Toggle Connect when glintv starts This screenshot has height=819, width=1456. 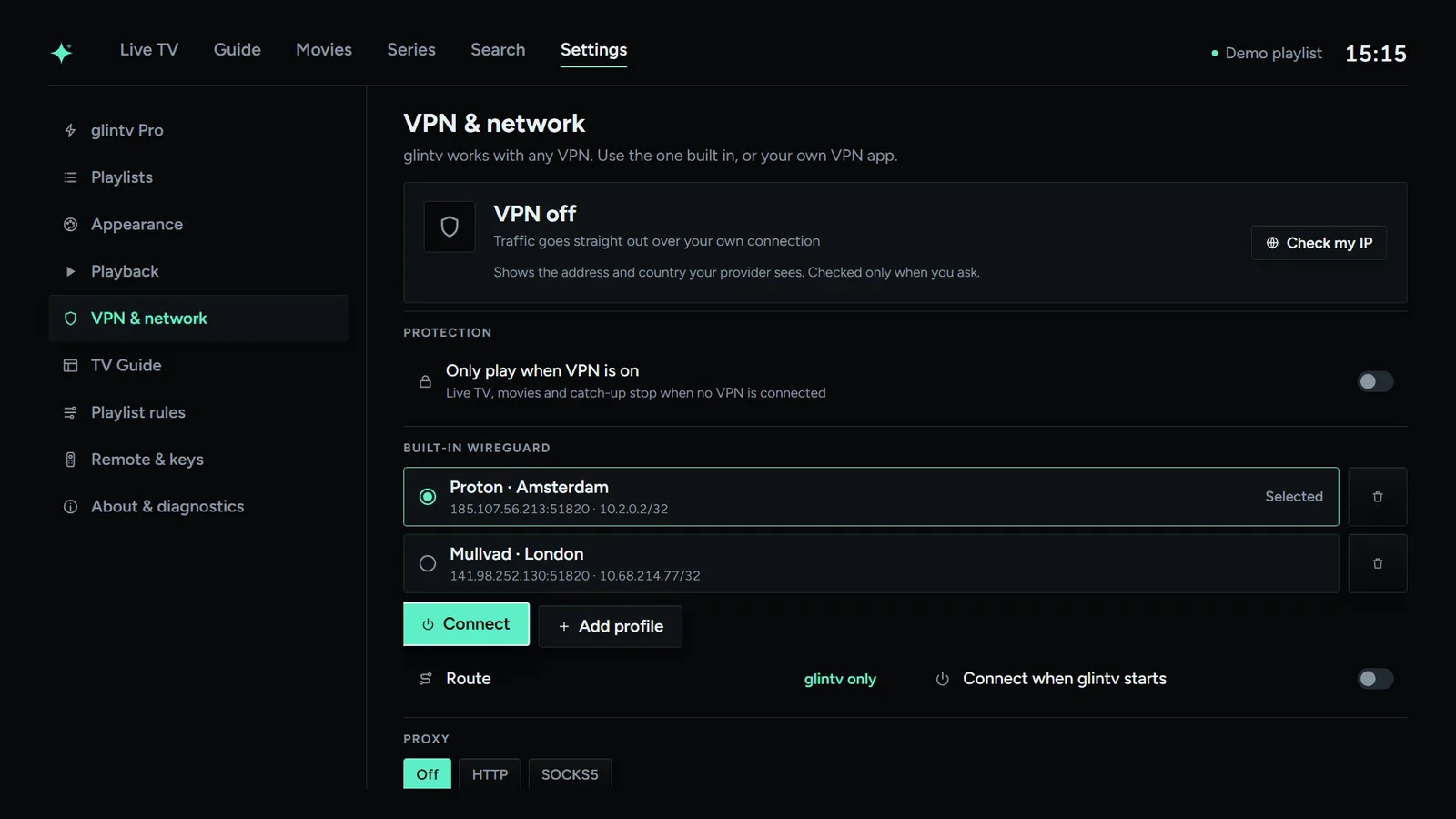click(1375, 679)
